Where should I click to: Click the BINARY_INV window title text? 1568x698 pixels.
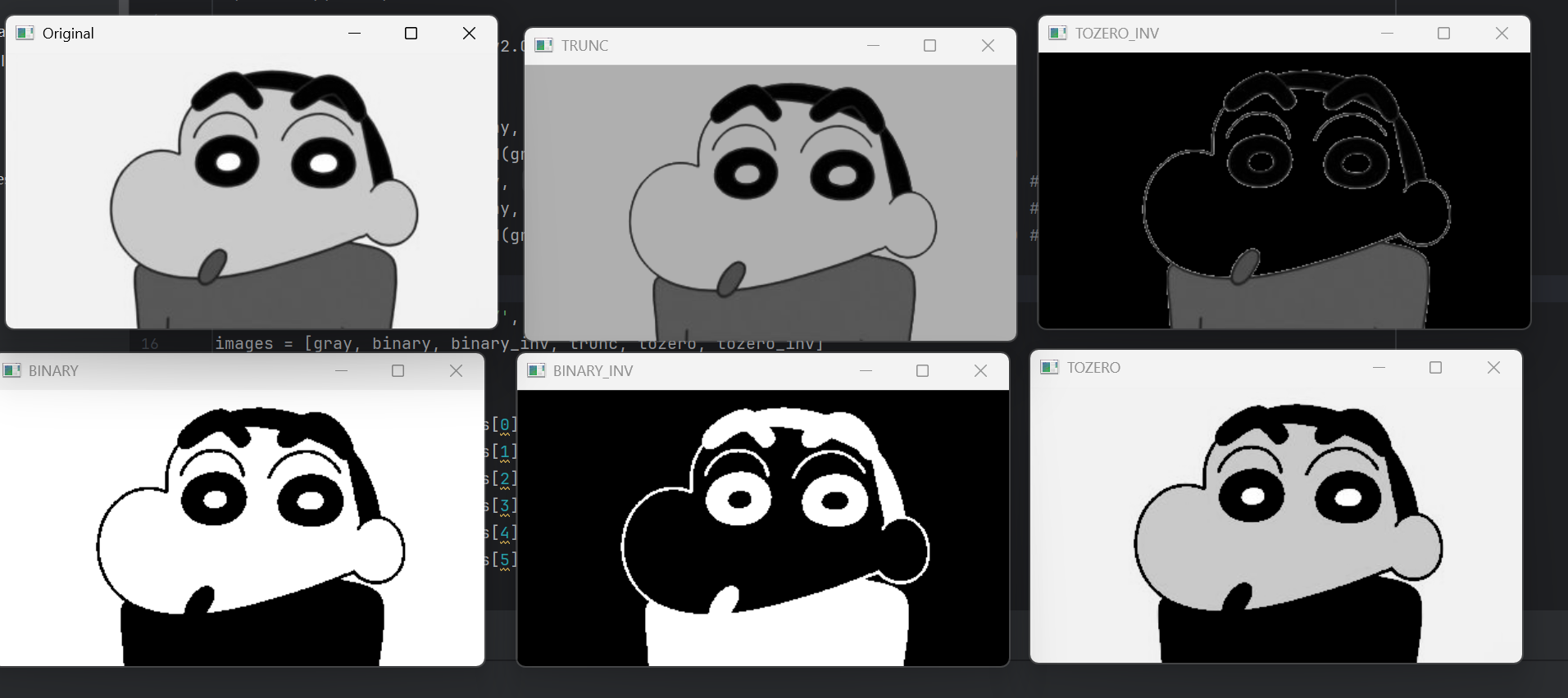[593, 371]
